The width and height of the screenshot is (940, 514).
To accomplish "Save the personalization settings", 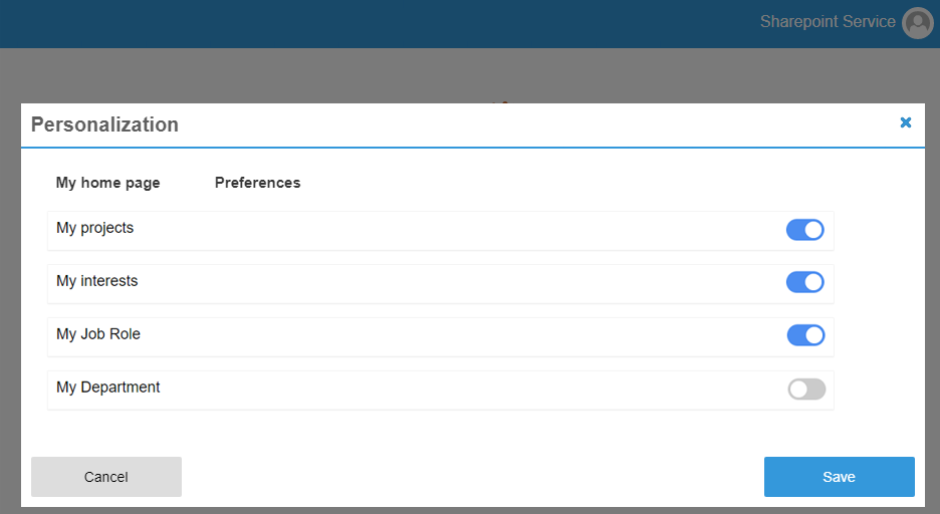I will pos(839,477).
